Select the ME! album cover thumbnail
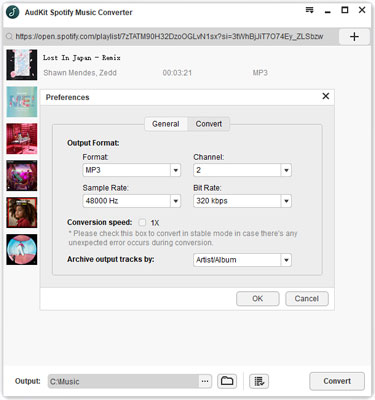This screenshot has width=375, height=400. [x=22, y=102]
